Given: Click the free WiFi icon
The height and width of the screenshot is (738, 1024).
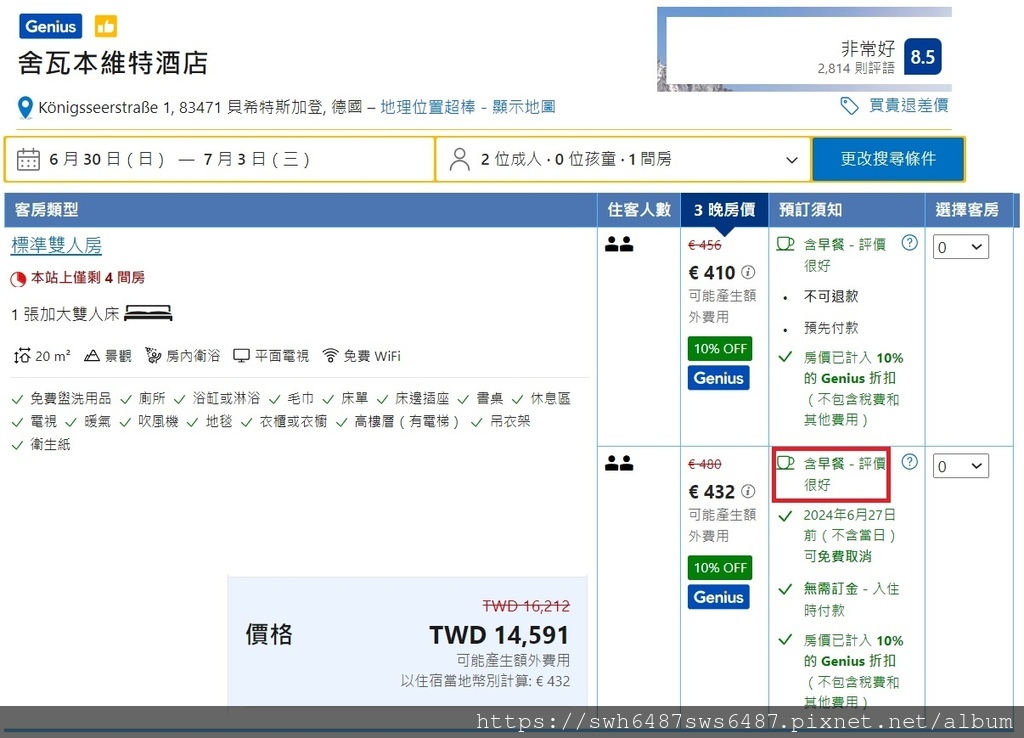Looking at the screenshot, I should [x=330, y=355].
